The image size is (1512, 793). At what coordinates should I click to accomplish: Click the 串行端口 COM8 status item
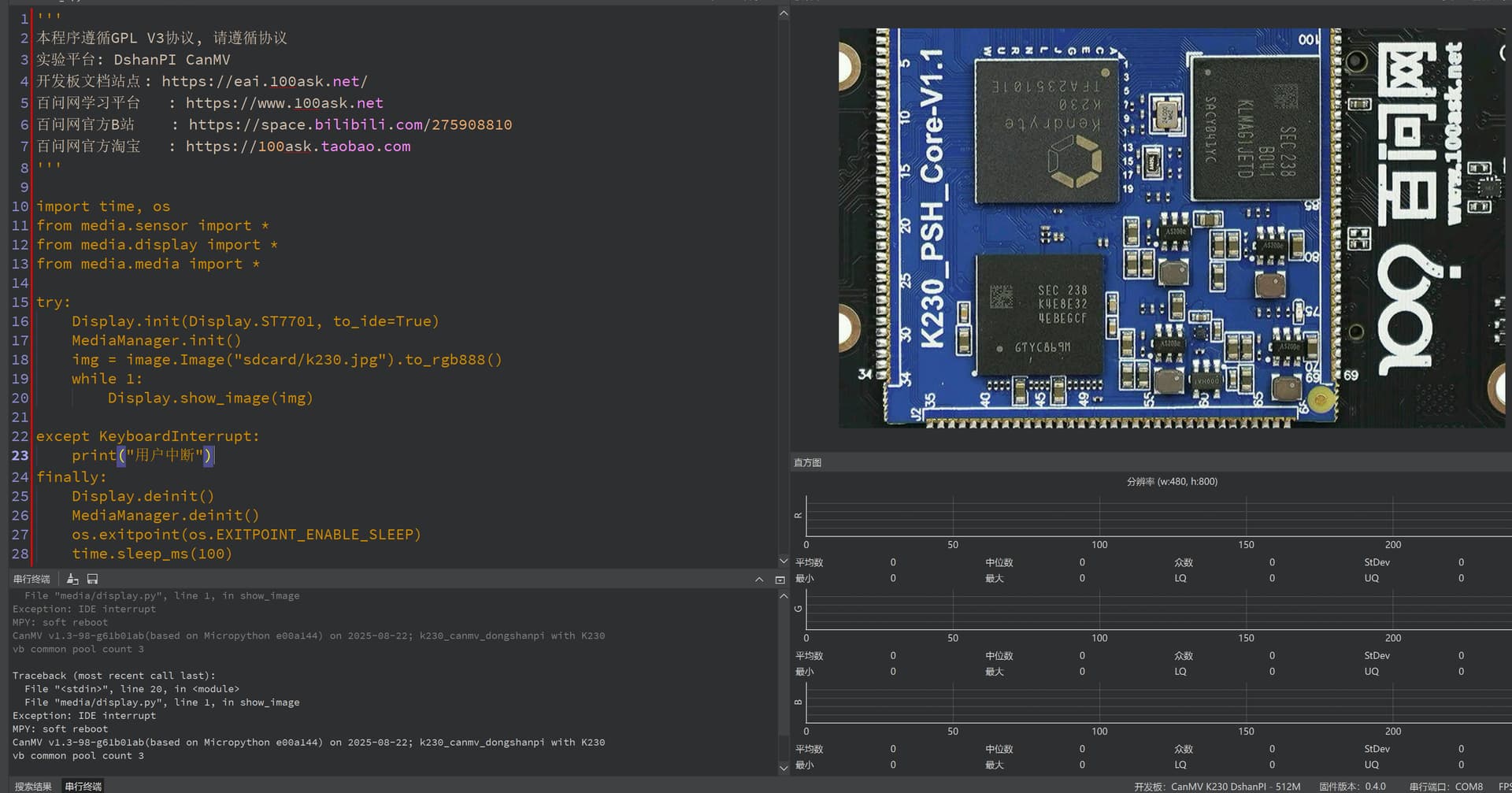pos(1446,786)
